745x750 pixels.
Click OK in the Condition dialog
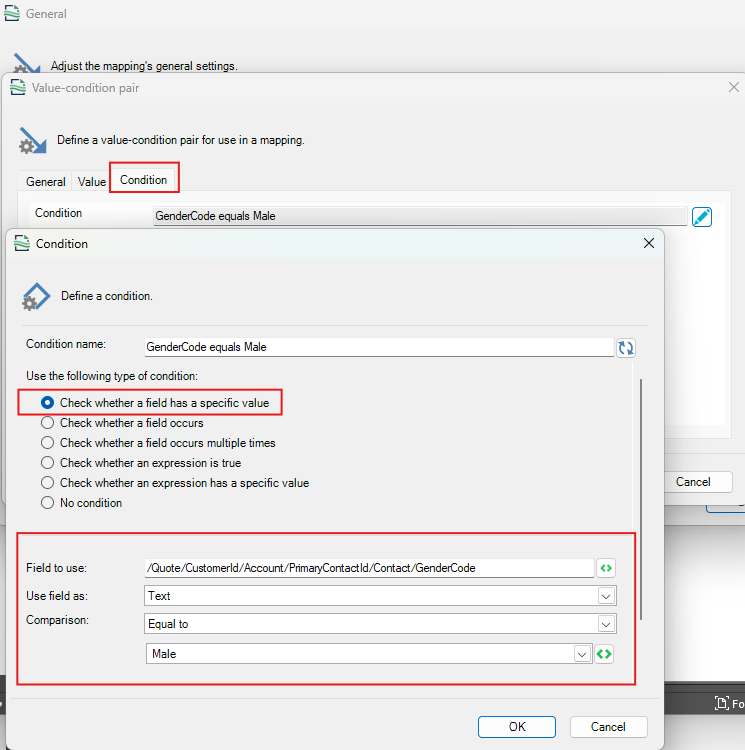click(x=517, y=727)
